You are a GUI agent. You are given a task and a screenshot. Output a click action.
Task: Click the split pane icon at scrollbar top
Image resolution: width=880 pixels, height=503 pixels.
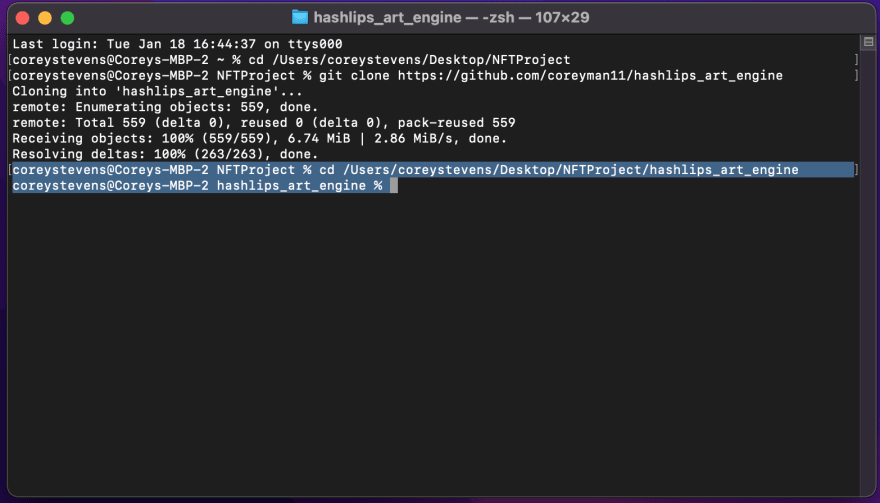tap(868, 42)
